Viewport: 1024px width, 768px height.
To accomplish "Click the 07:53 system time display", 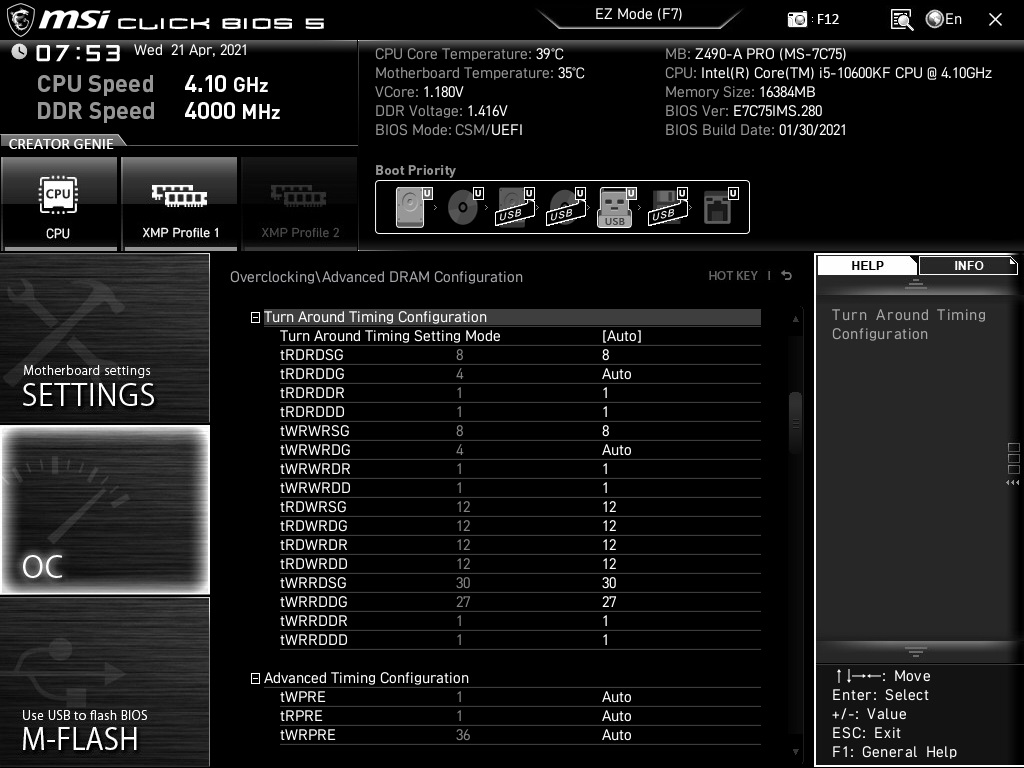I will click(x=78, y=53).
